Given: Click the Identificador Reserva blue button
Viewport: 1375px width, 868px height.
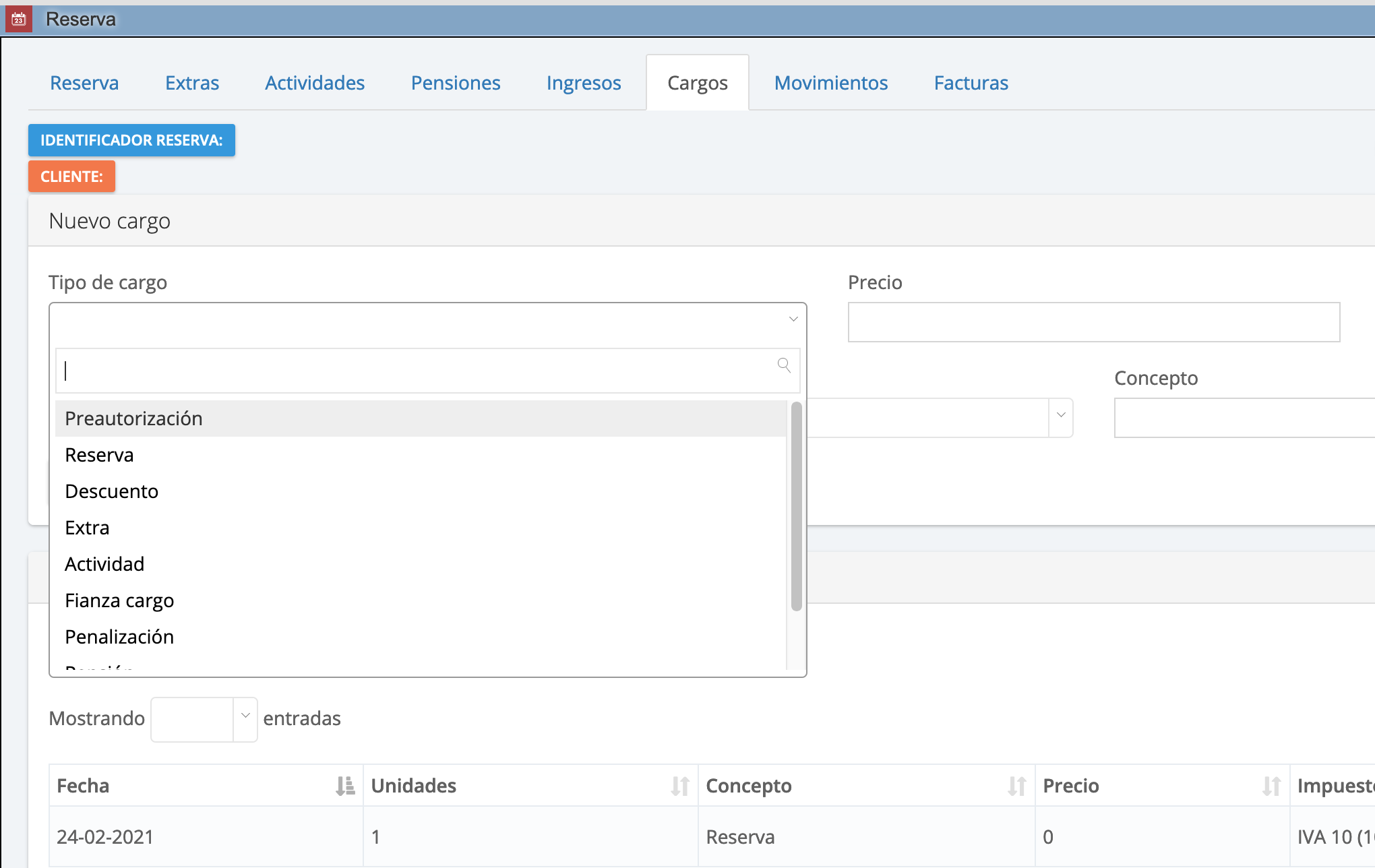Looking at the screenshot, I should coord(131,140).
